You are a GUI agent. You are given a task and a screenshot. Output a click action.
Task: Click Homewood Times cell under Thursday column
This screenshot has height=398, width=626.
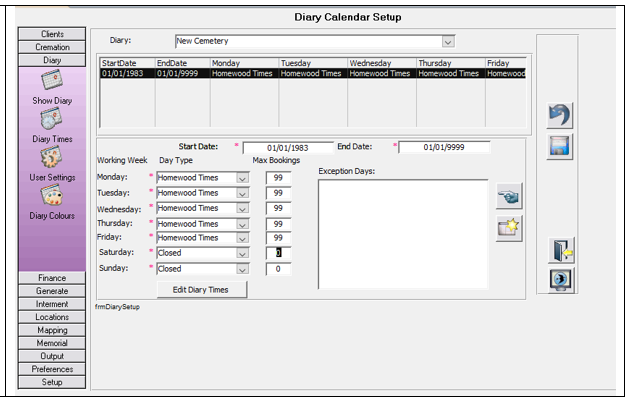pyautogui.click(x=451, y=73)
